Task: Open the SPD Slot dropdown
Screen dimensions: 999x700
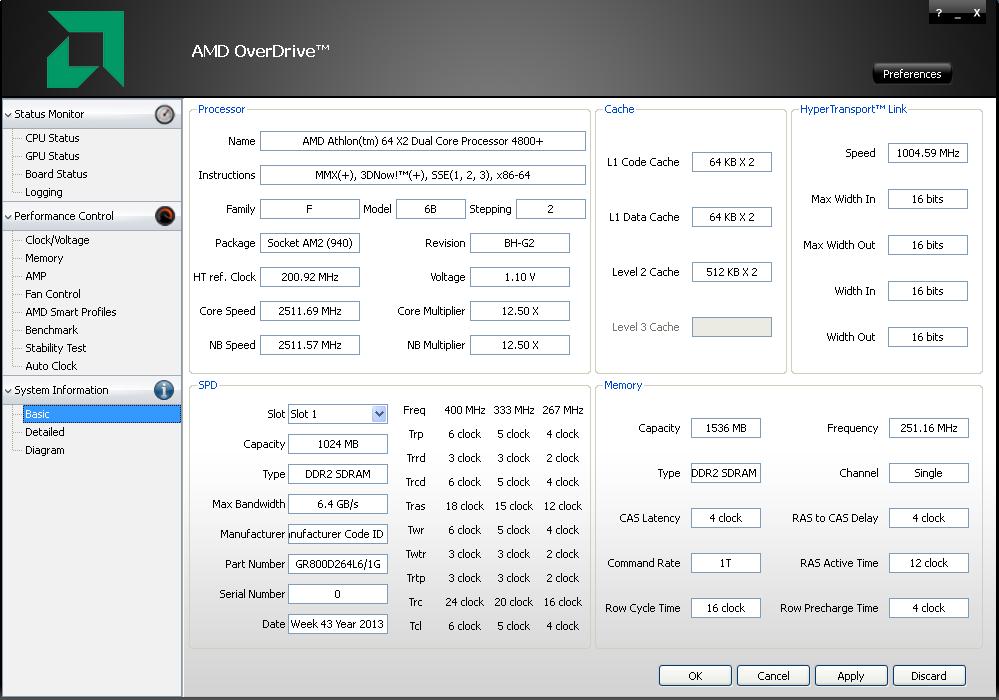Action: pyautogui.click(x=379, y=414)
